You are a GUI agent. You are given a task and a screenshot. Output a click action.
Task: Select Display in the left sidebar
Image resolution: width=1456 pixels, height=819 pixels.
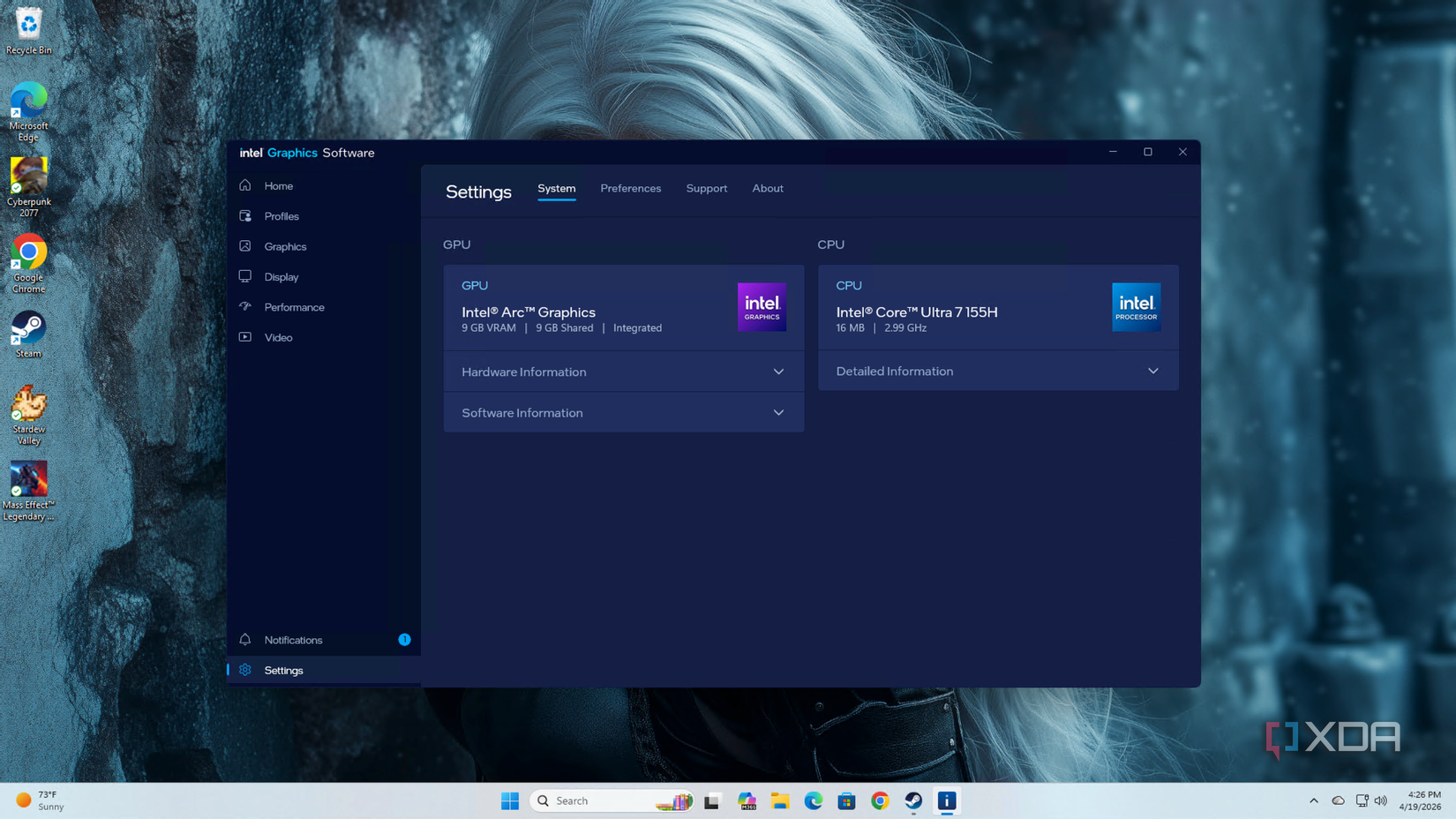[281, 277]
